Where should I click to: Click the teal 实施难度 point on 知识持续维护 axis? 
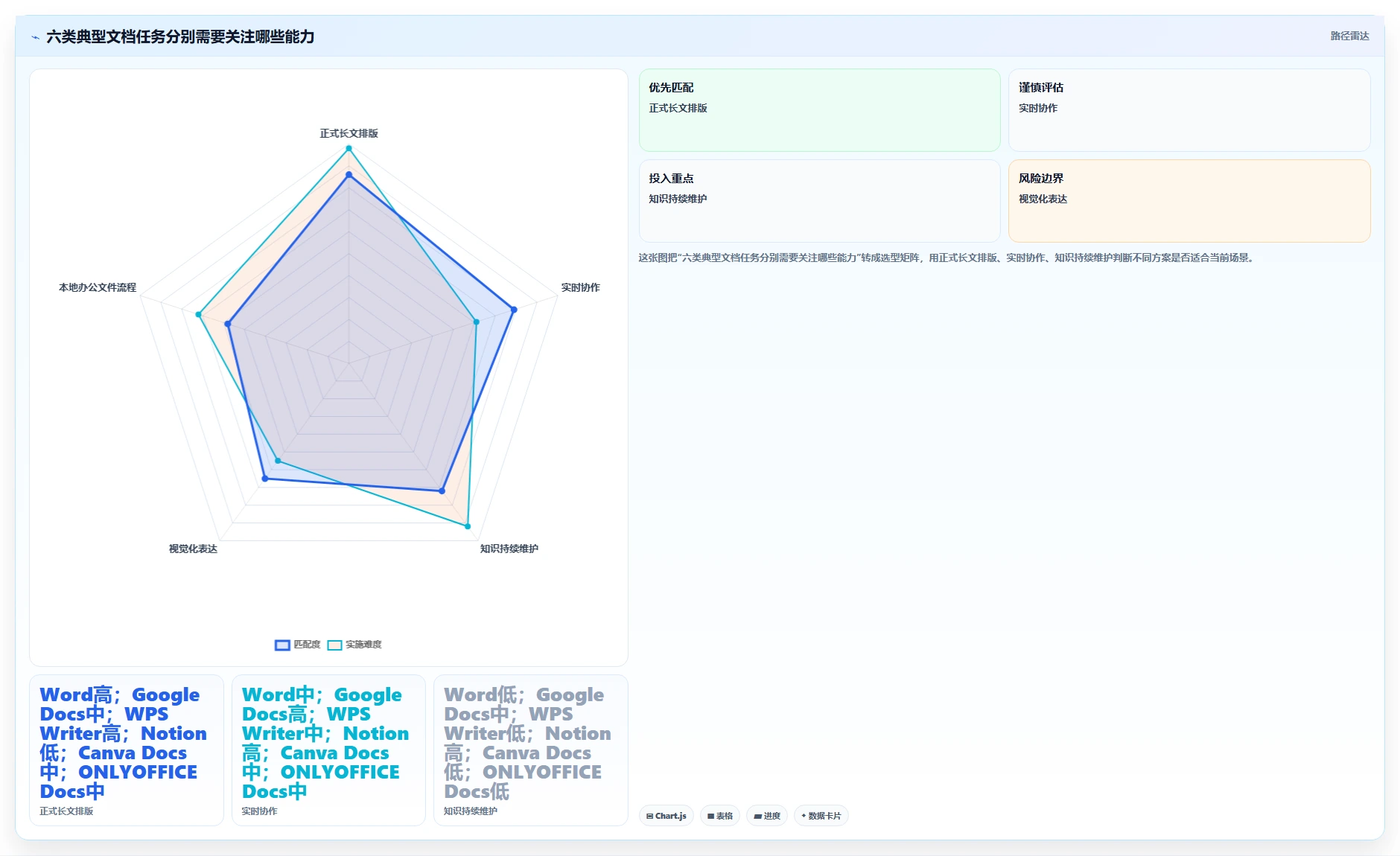(468, 526)
